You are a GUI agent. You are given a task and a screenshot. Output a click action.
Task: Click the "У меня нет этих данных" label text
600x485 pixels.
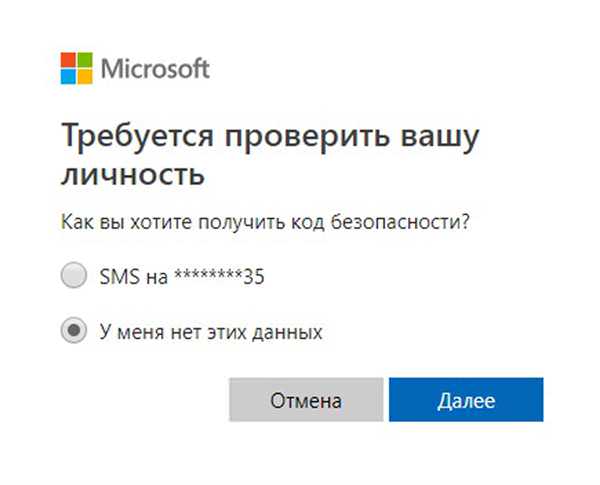tap(211, 331)
